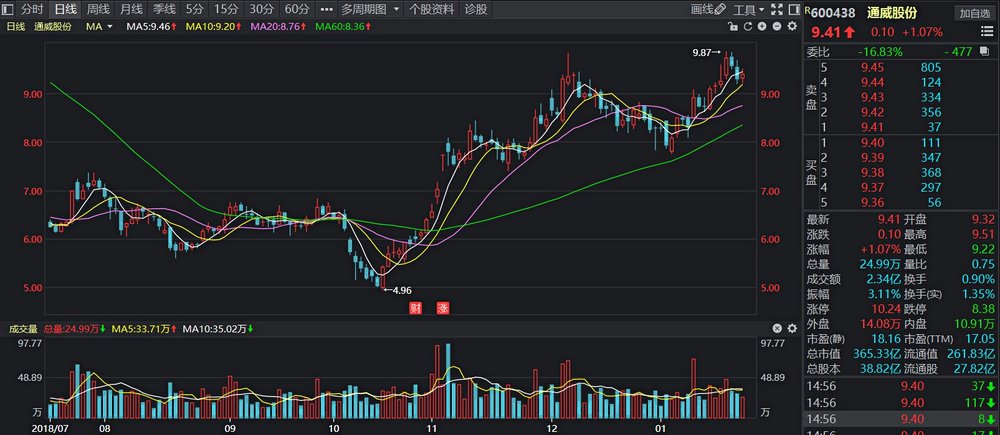Select the 5分 five-minute chart tab
1000x435 pixels.
tap(195, 9)
